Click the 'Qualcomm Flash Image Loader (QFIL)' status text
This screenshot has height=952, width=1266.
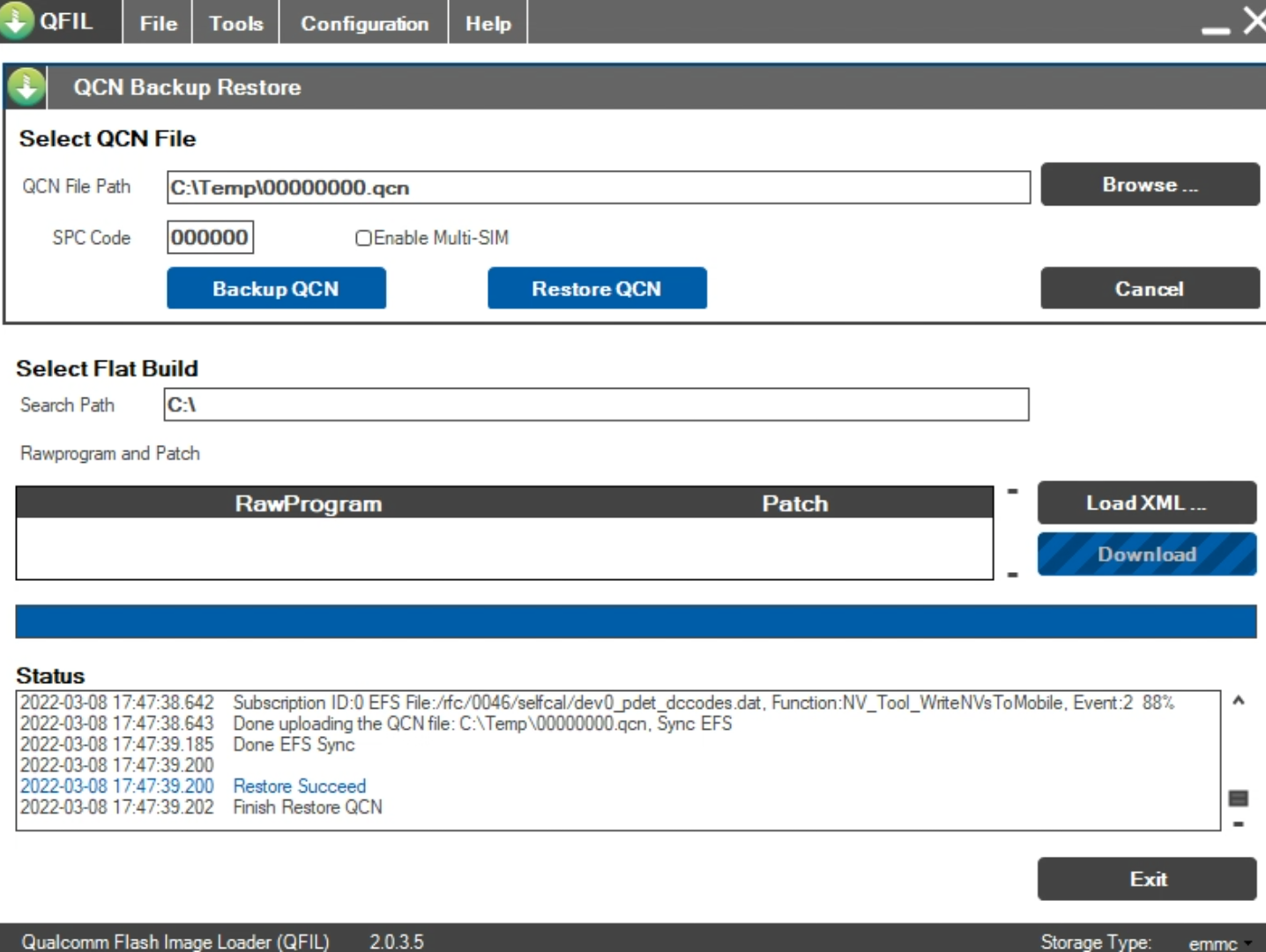point(175,941)
